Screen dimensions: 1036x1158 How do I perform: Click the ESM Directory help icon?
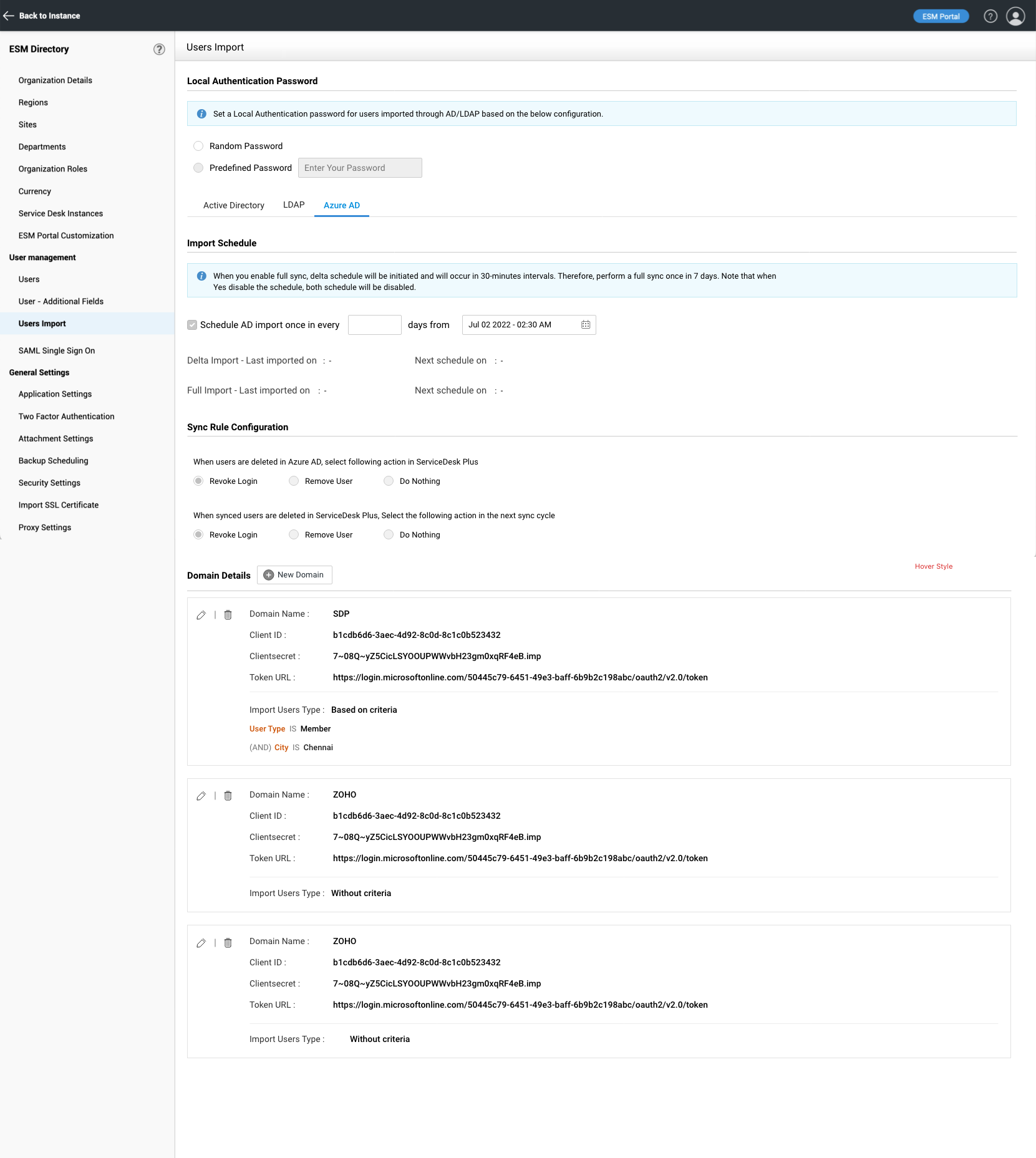point(159,49)
